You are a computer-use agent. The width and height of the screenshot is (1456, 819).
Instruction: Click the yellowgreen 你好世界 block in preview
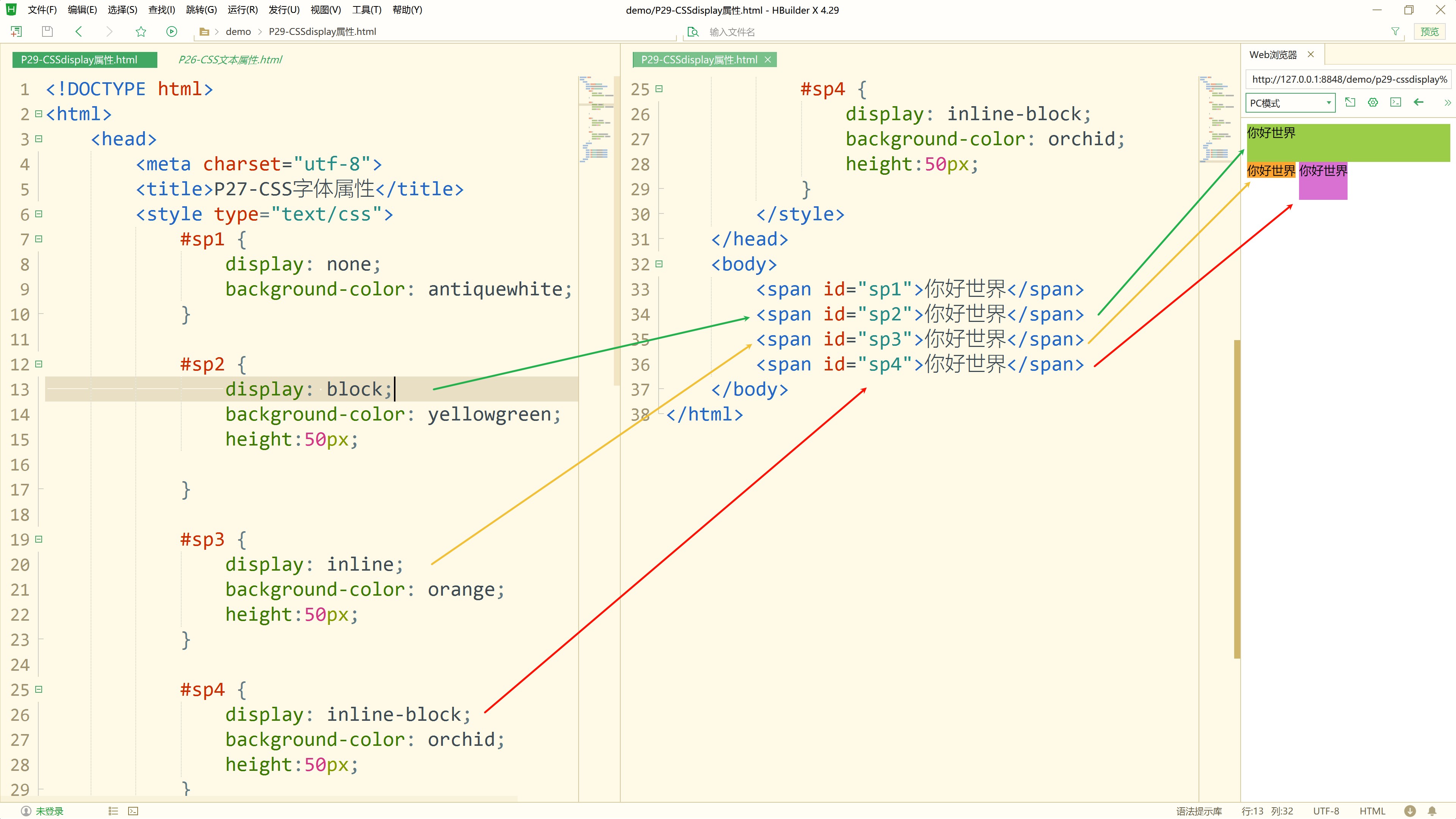1348,143
